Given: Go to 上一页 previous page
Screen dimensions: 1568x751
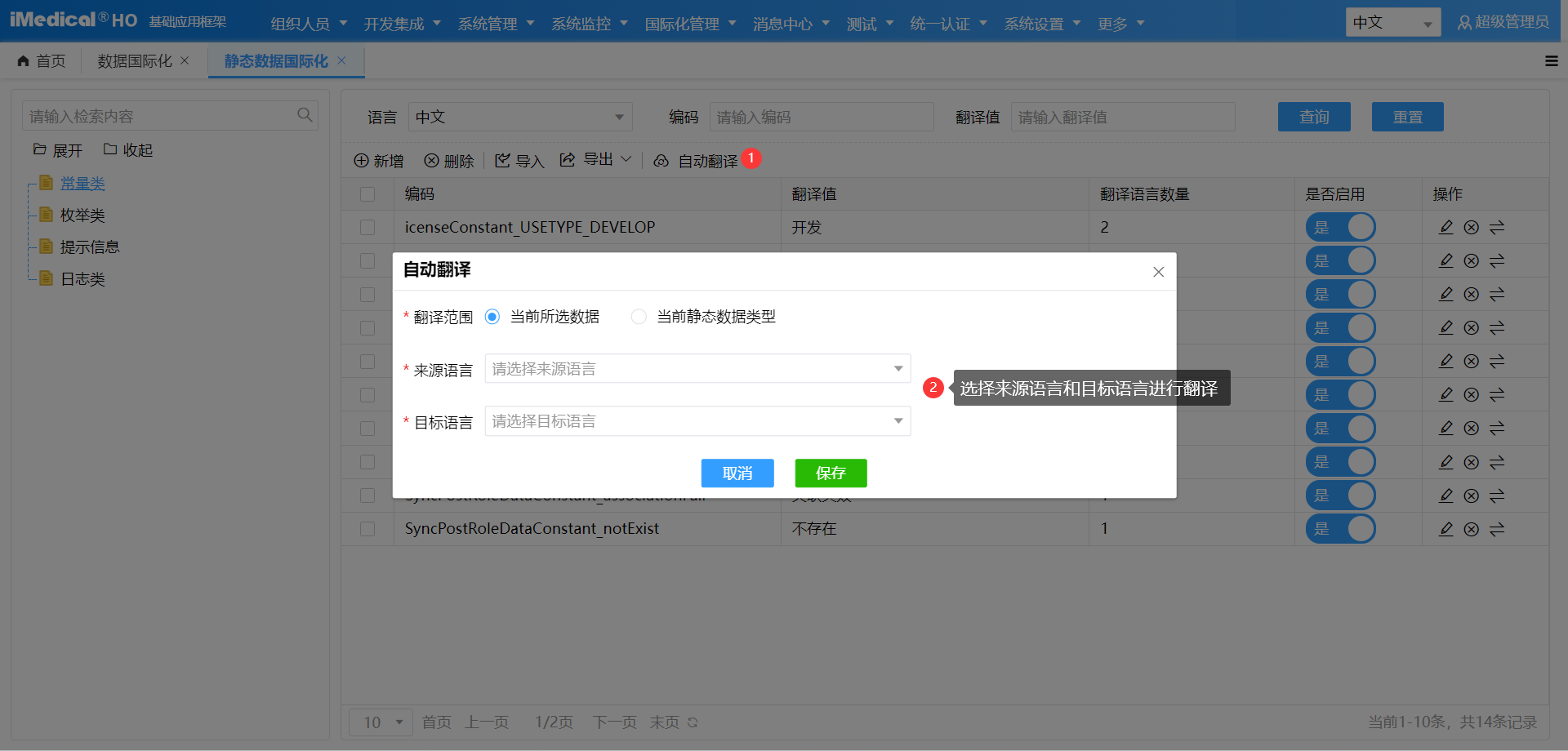Looking at the screenshot, I should pos(487,722).
